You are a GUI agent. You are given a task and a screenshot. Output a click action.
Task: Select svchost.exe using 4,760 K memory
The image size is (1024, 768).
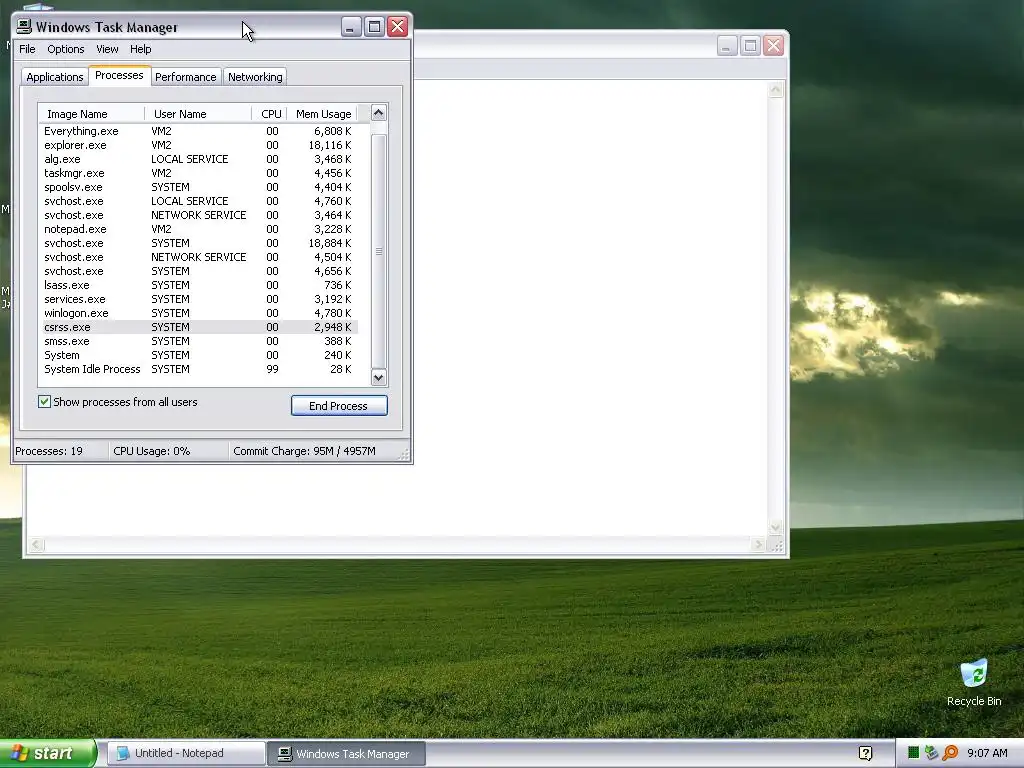tap(199, 201)
